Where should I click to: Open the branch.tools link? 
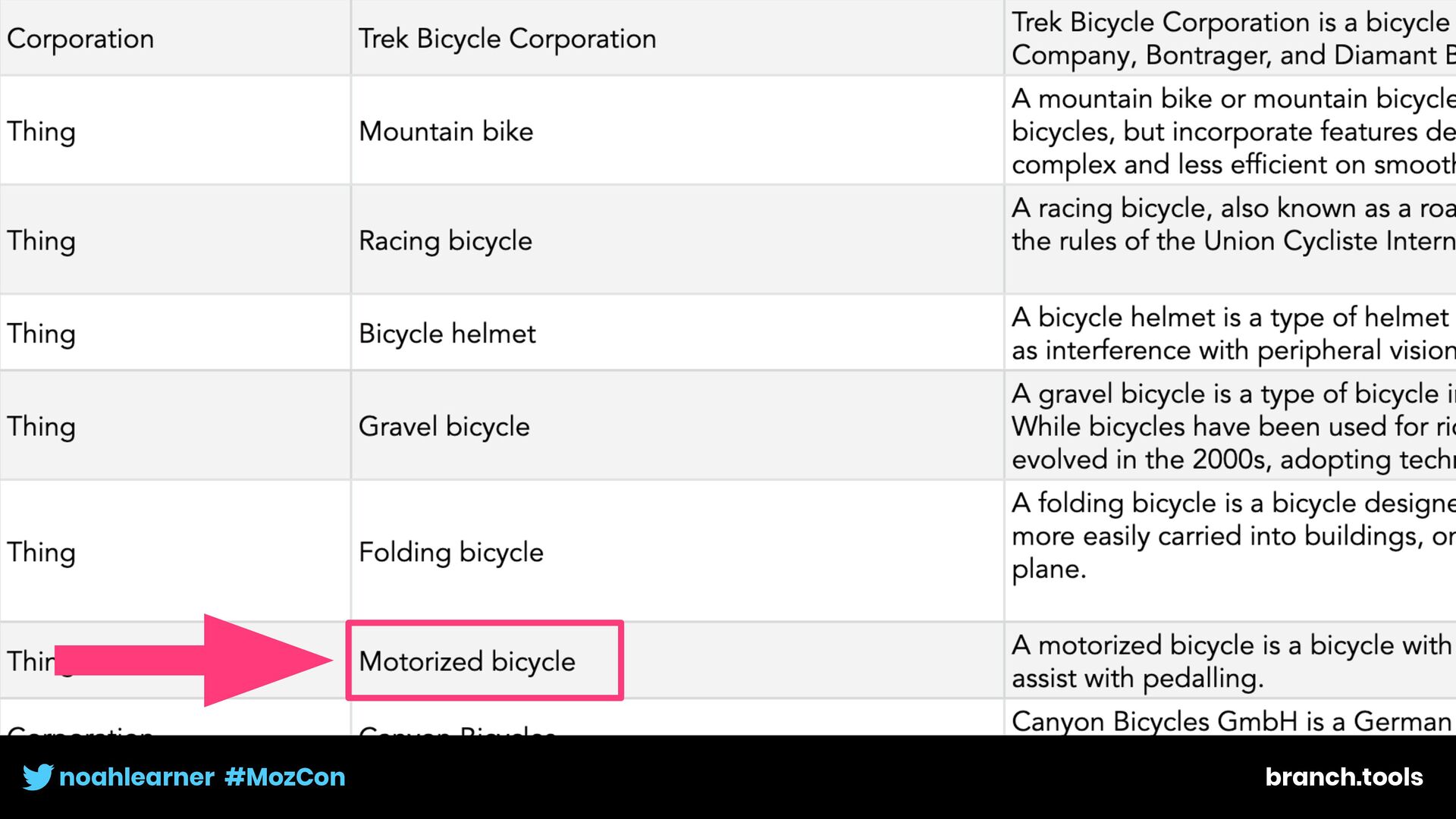click(1344, 777)
